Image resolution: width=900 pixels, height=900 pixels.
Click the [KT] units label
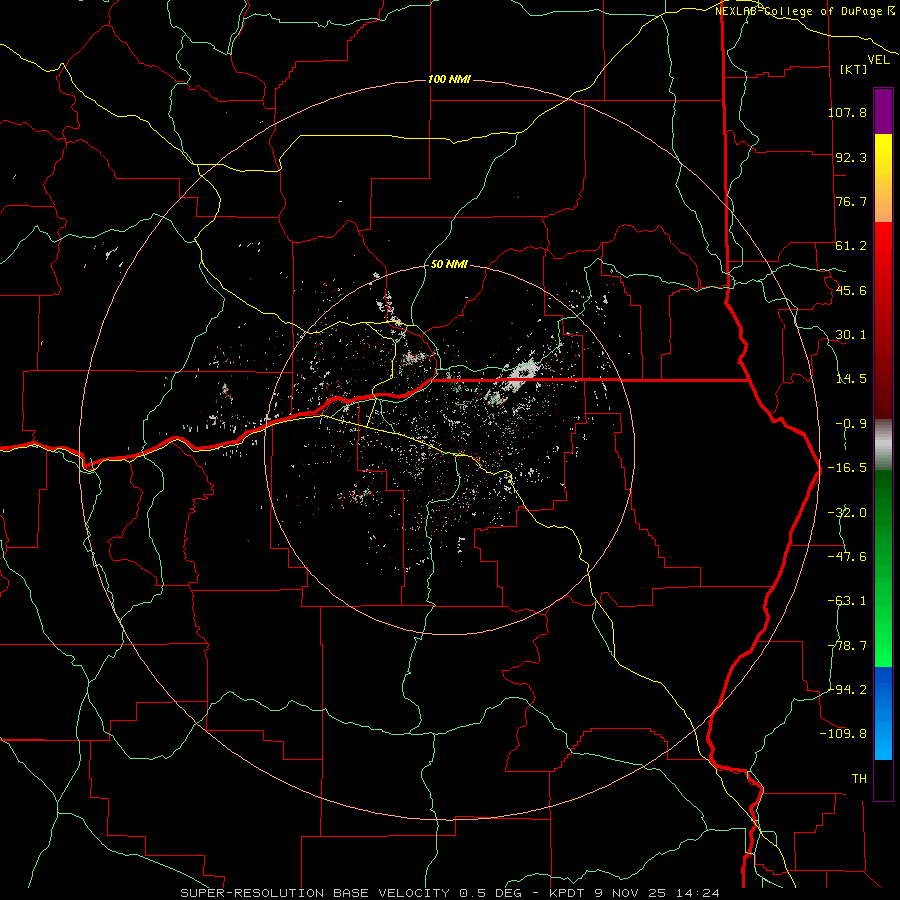(854, 69)
